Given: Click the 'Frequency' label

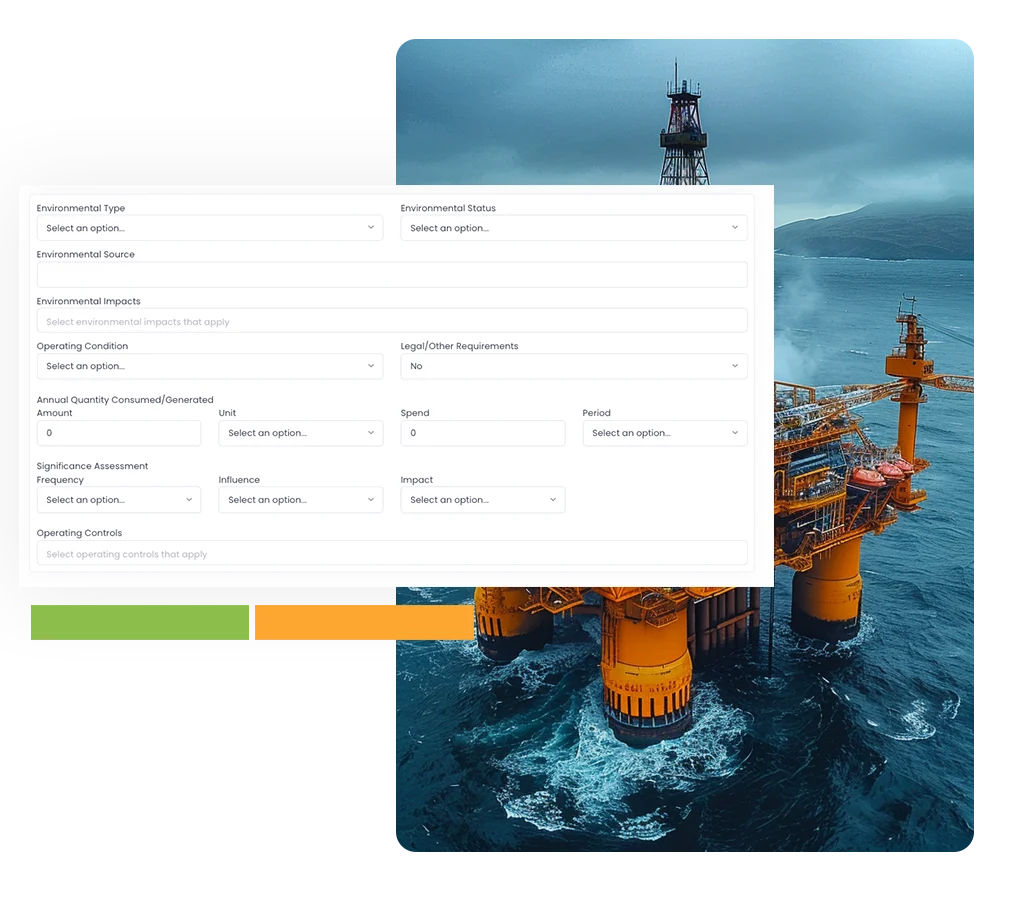Looking at the screenshot, I should point(60,480).
